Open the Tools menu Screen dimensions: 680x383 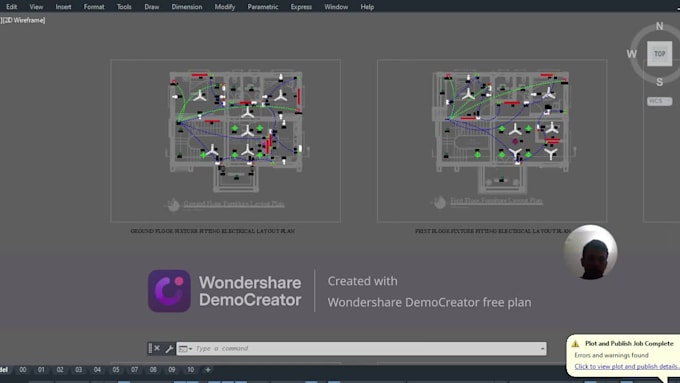(x=124, y=7)
